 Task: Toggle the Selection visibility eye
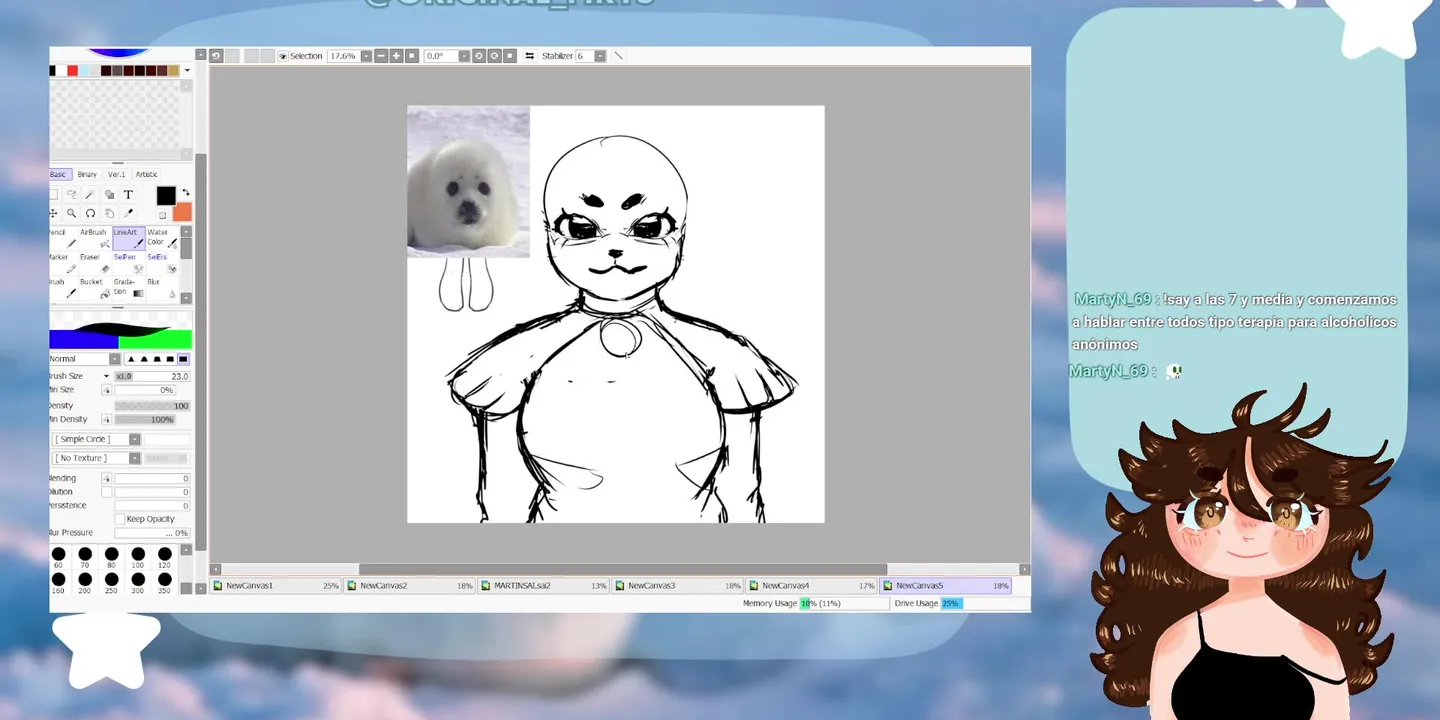283,56
